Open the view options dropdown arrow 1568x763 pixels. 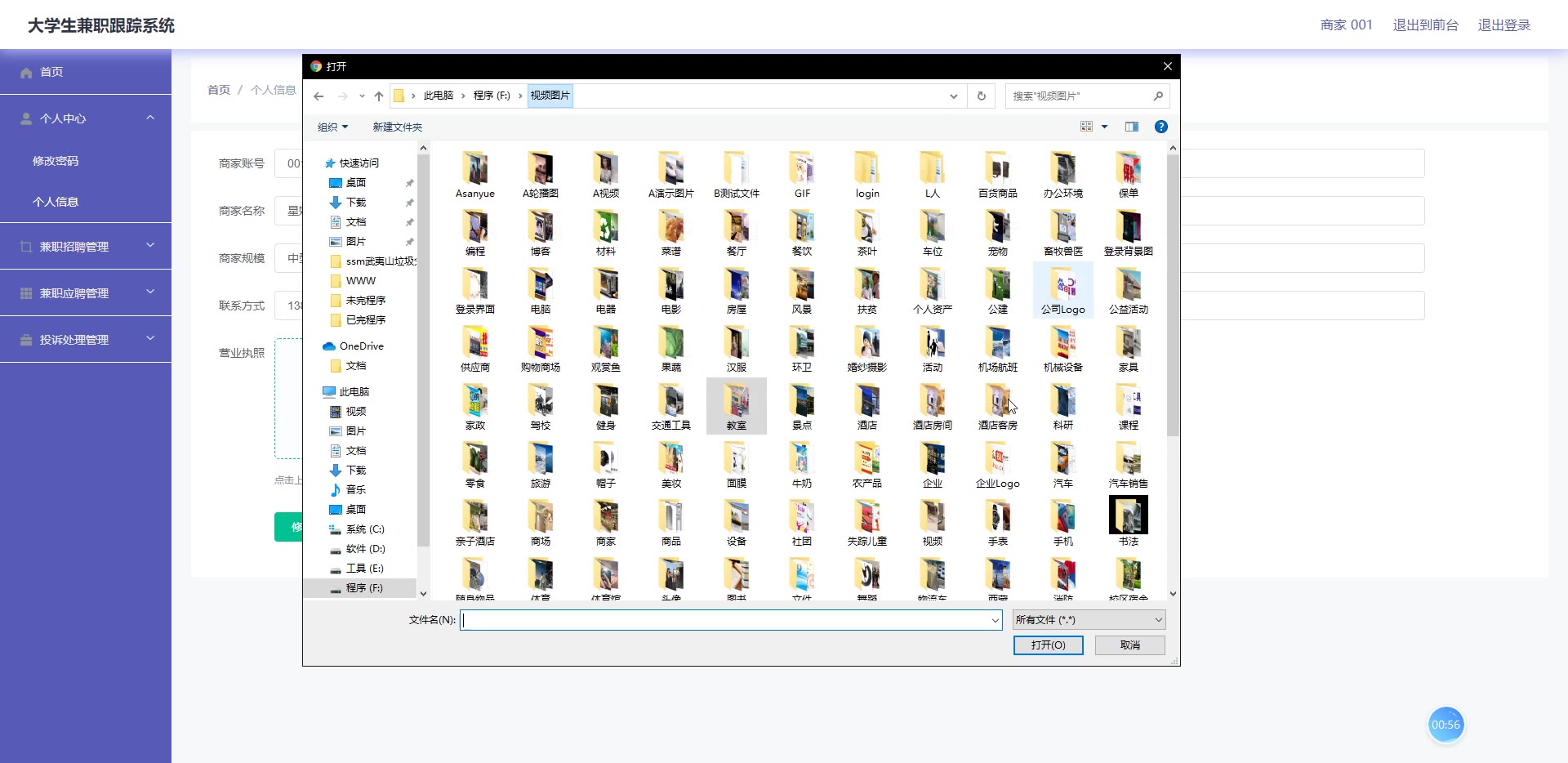(1105, 127)
